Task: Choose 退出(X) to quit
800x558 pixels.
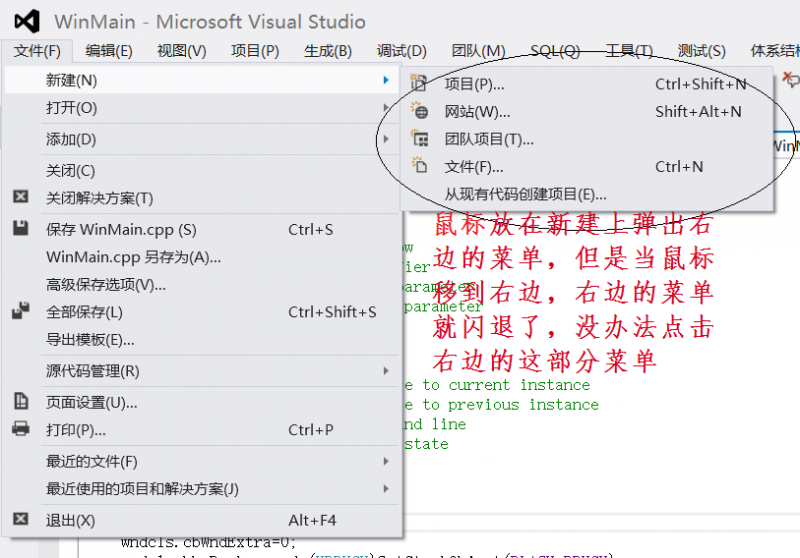Action: click(x=201, y=520)
